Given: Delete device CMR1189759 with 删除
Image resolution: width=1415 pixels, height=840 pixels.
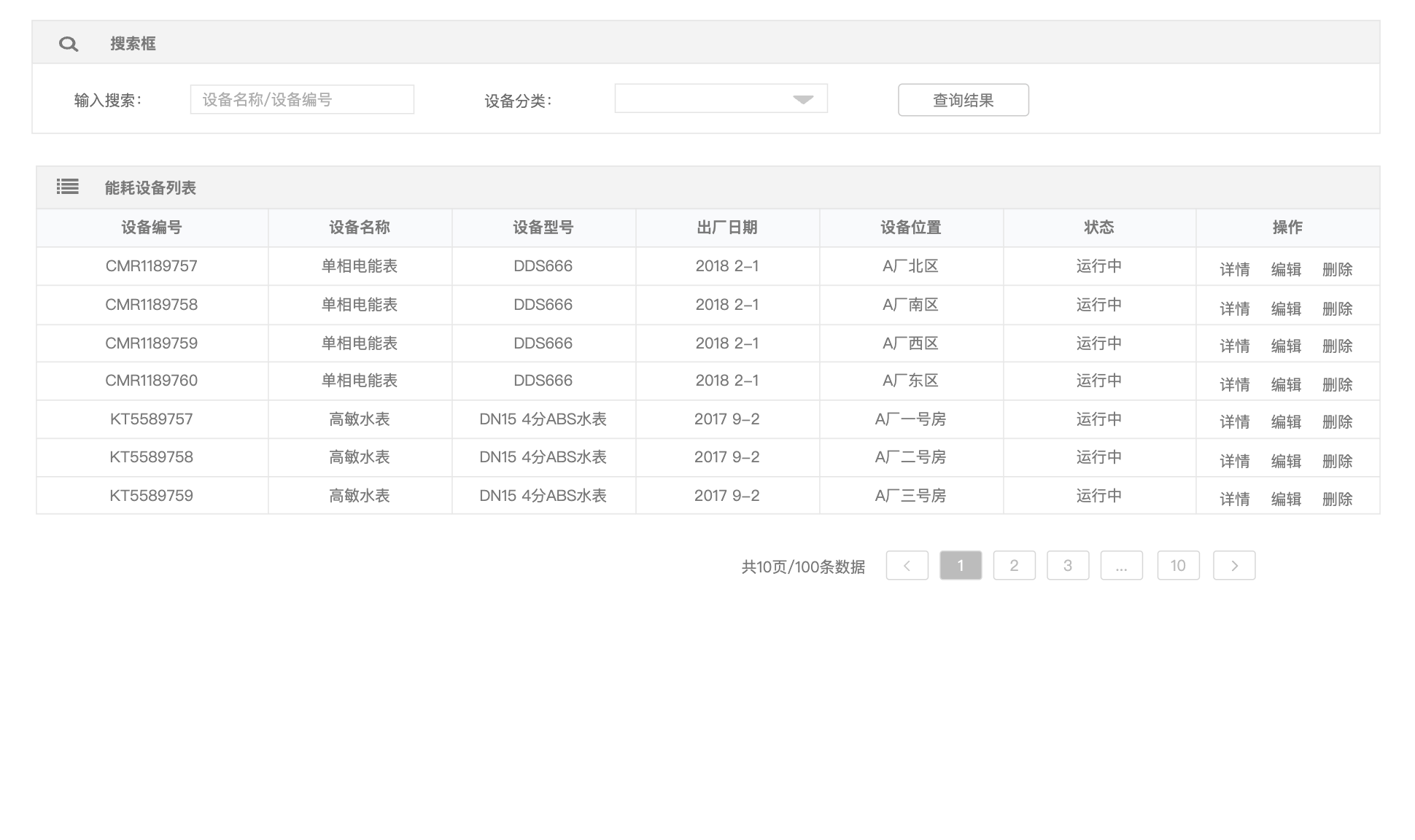Looking at the screenshot, I should [x=1337, y=346].
